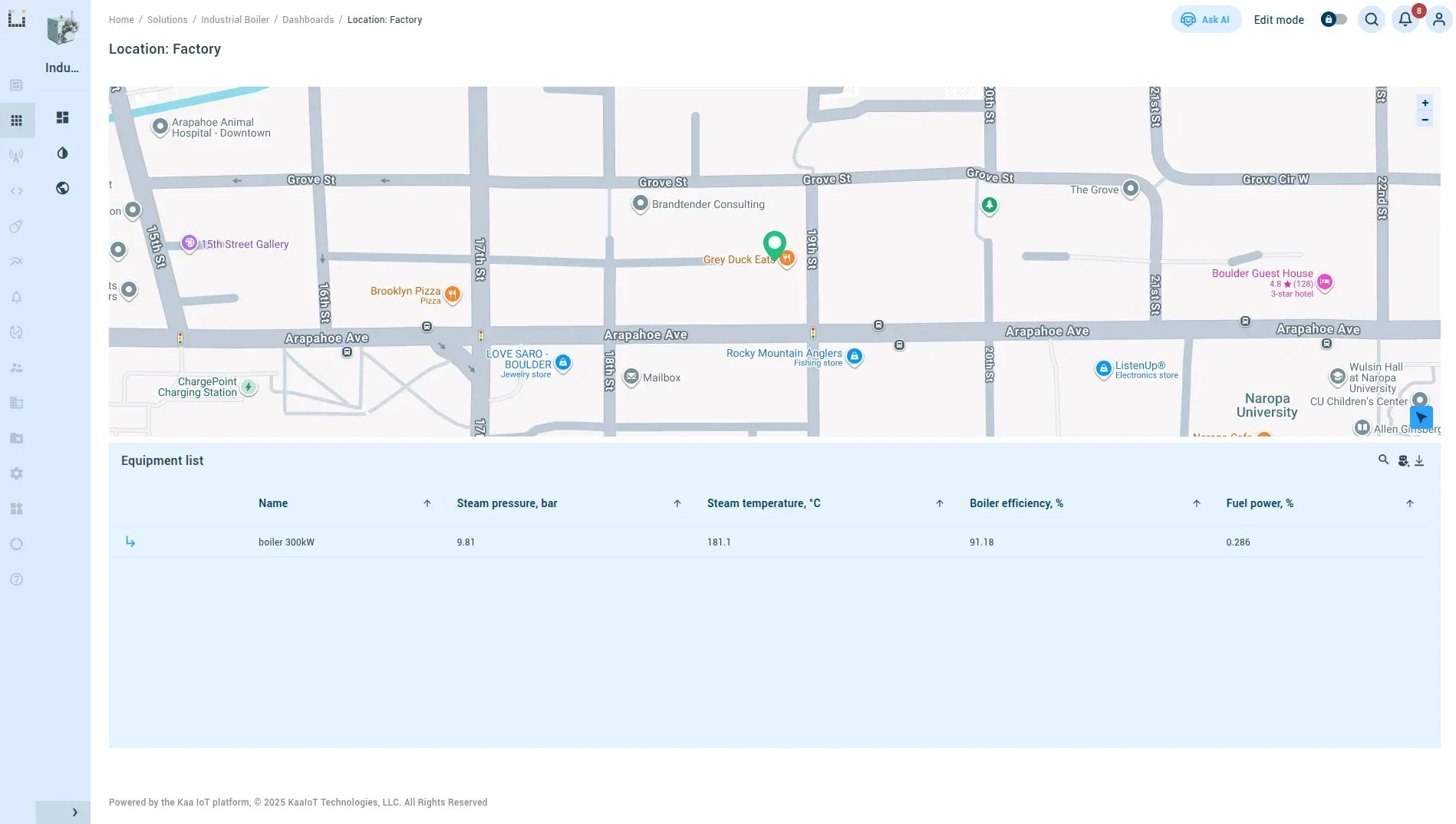1456x824 pixels.
Task: Open the gear settings icon in sidebar
Action: pos(17,473)
